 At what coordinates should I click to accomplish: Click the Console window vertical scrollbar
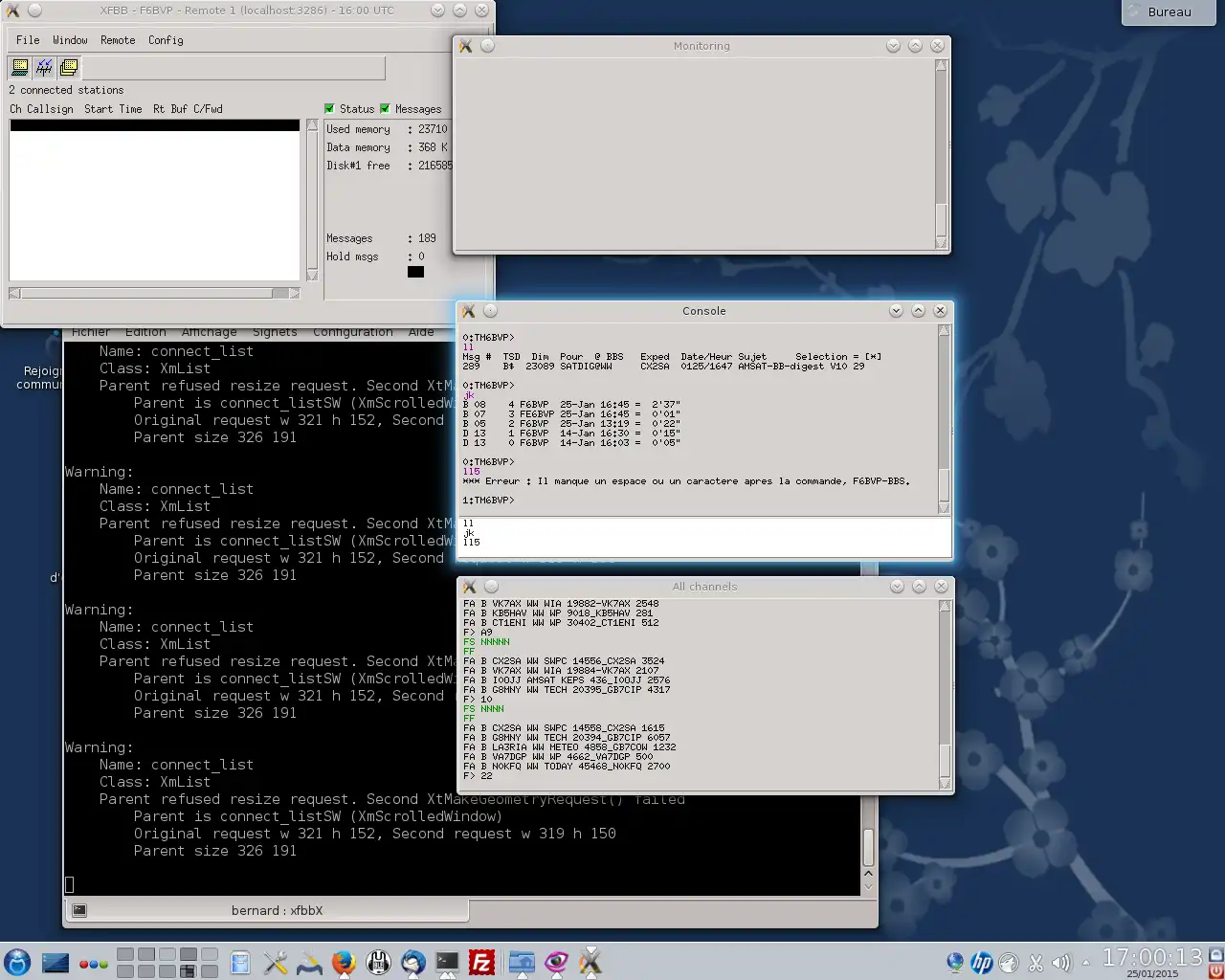(945, 420)
